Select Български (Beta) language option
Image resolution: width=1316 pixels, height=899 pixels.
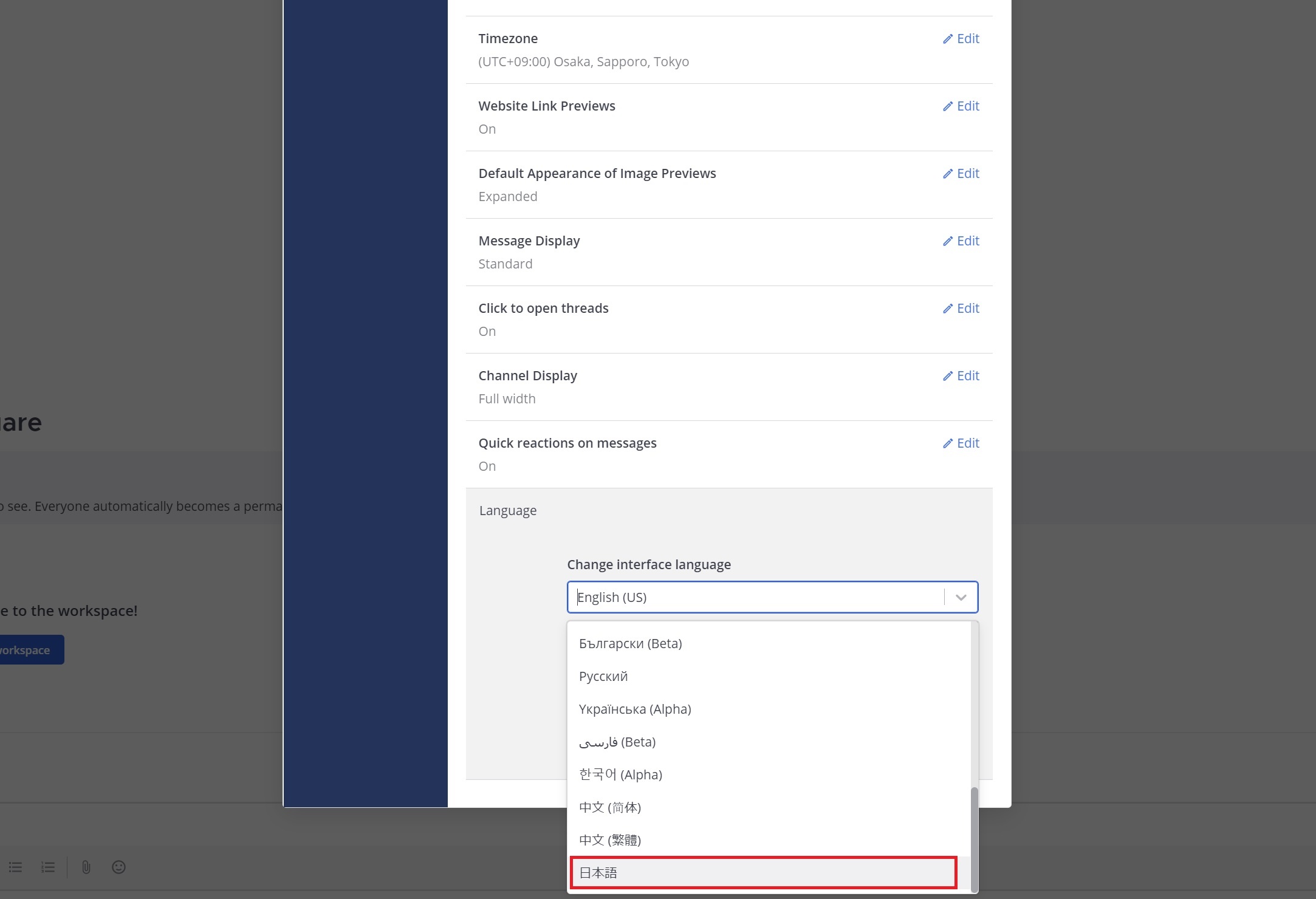(631, 644)
